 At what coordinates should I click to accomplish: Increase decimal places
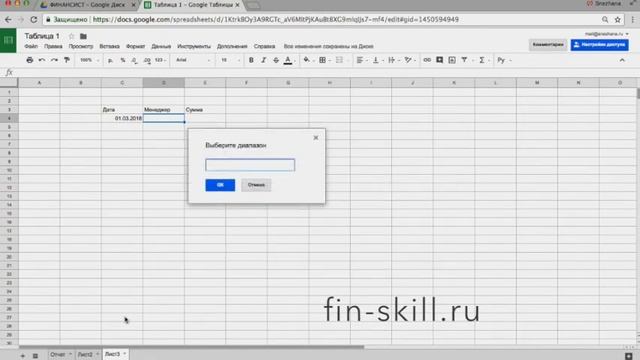pyautogui.click(x=147, y=60)
